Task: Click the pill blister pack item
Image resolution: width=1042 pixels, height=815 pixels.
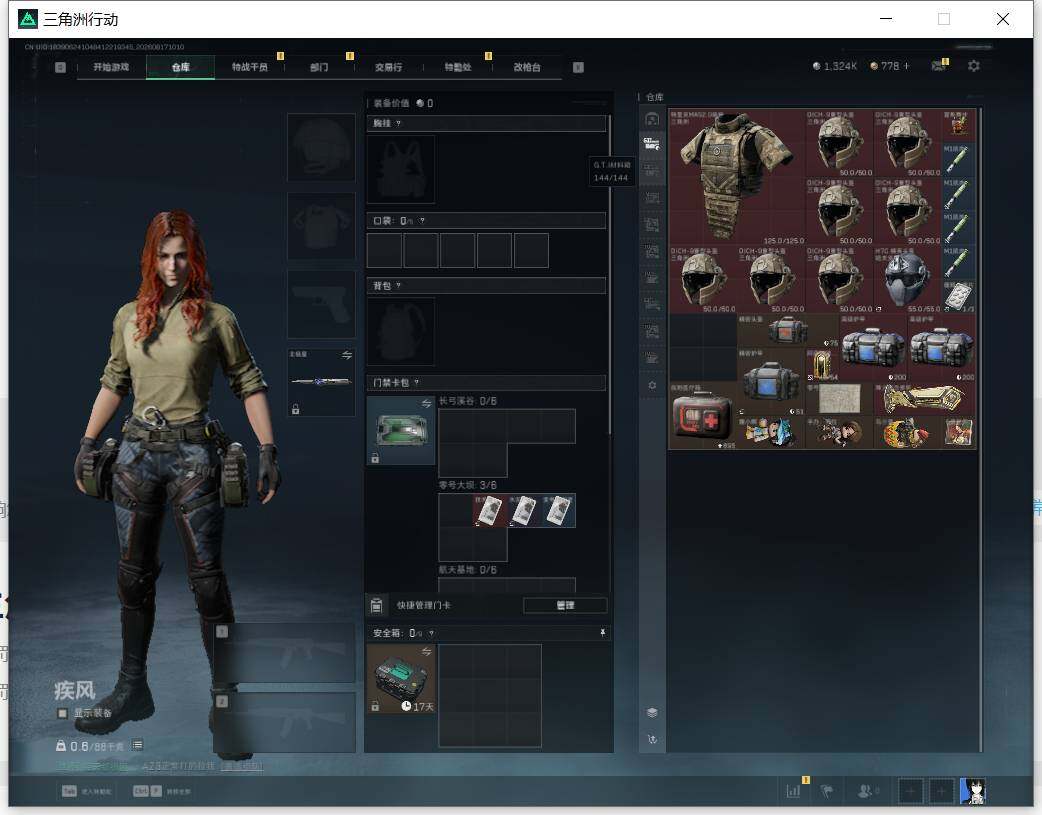Action: (x=958, y=296)
